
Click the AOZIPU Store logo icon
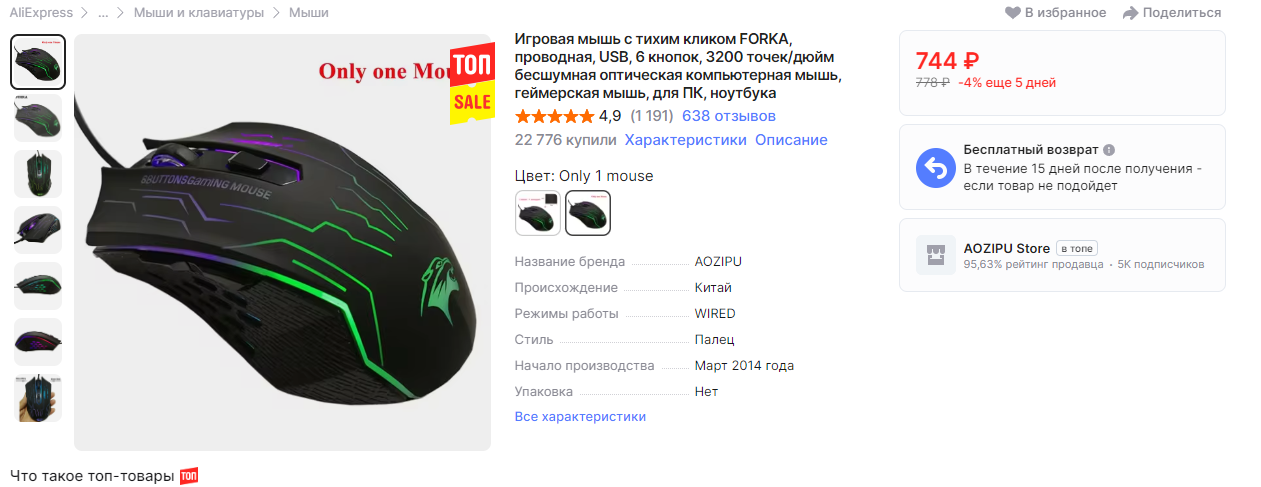click(x=936, y=255)
